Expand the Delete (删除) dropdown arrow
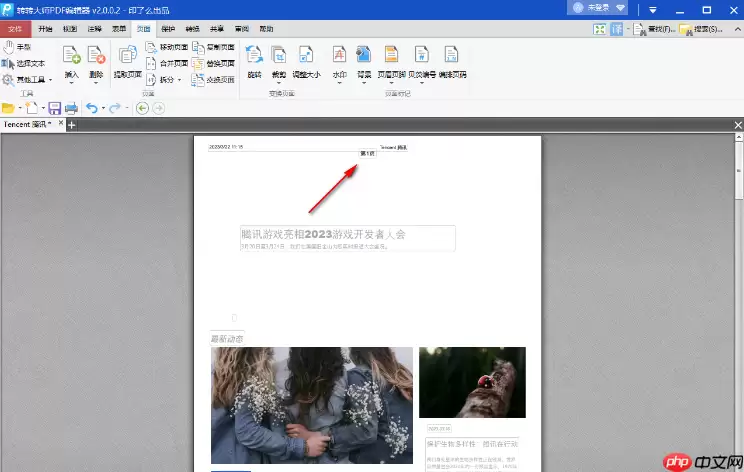Screen dimensions: 744x472 coord(96,83)
